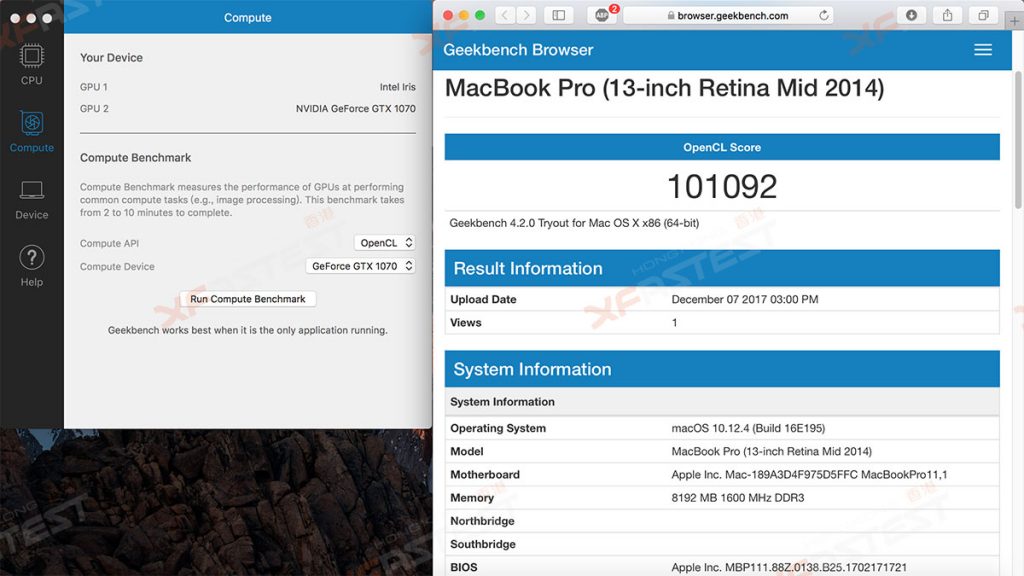
Task: Click the Memory value 8192 MB 1600 MHz DDR3
Action: pos(737,498)
